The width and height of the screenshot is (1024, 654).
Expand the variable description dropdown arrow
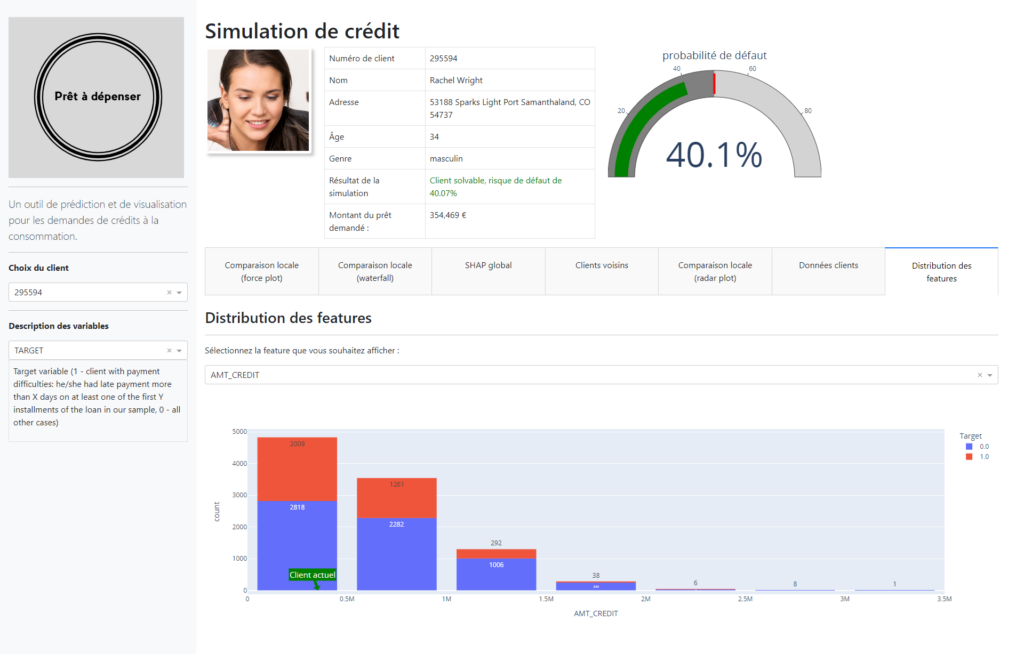pos(180,351)
